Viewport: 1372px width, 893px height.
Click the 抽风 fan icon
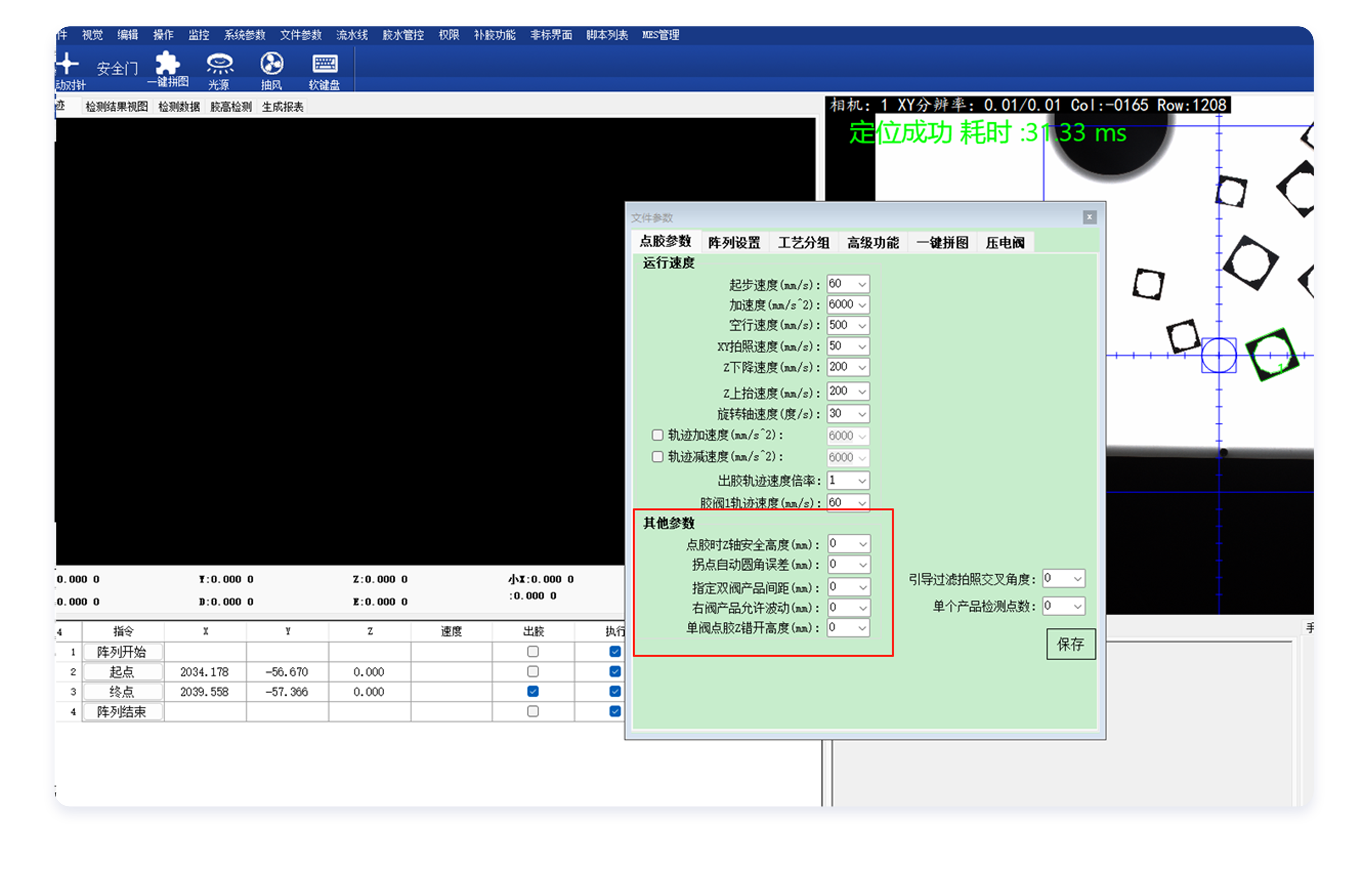pos(272,64)
